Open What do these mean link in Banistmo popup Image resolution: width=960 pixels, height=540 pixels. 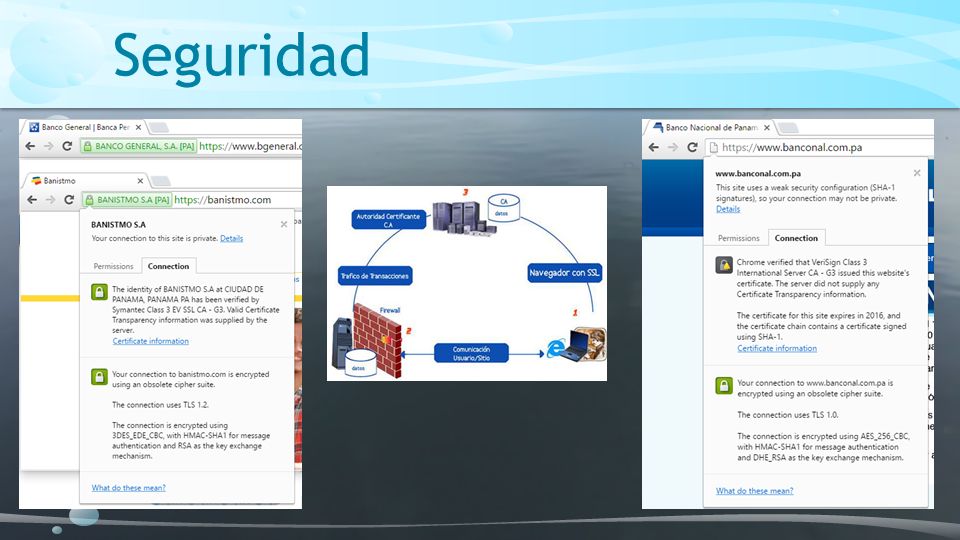pos(129,488)
